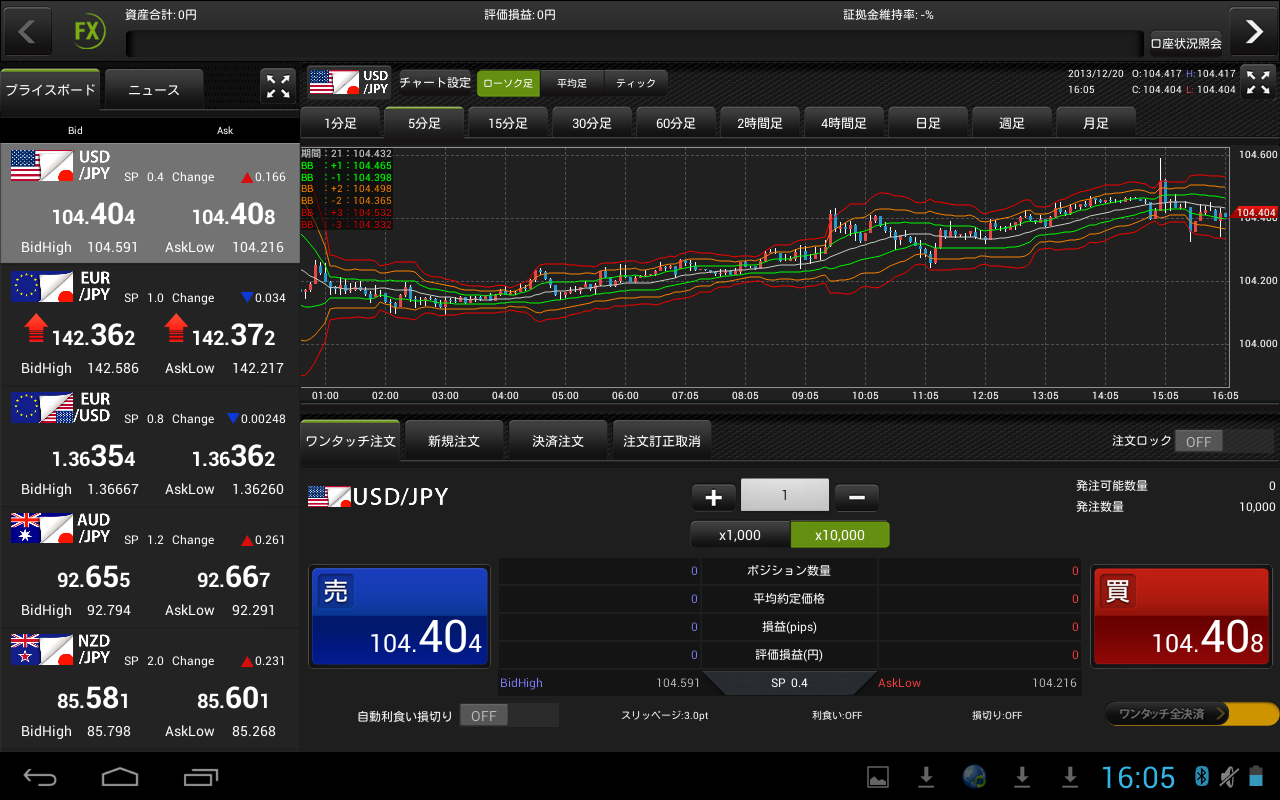Open Android recent apps button
This screenshot has width=1280, height=800.
(x=201, y=777)
